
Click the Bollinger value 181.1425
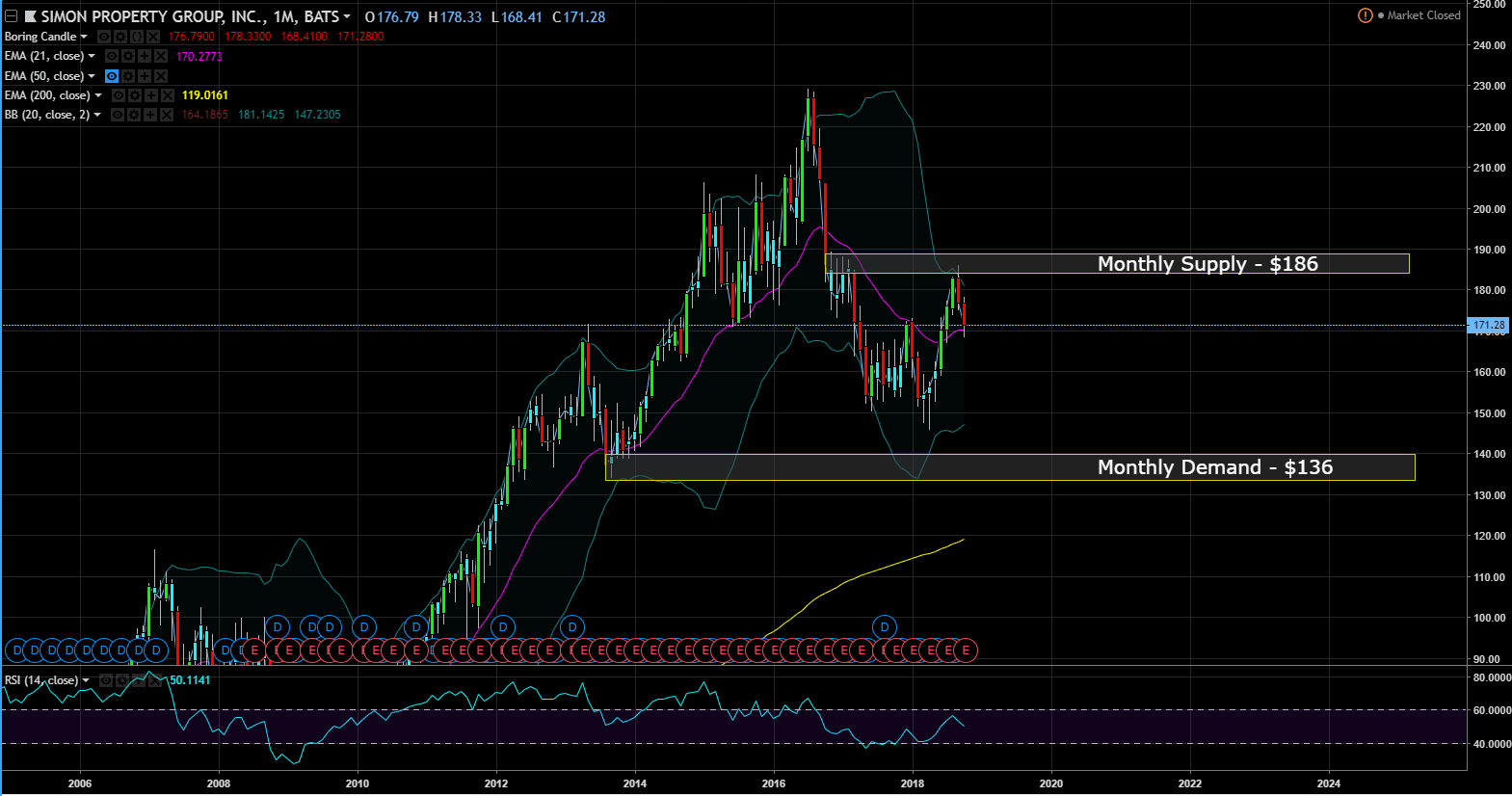261,115
